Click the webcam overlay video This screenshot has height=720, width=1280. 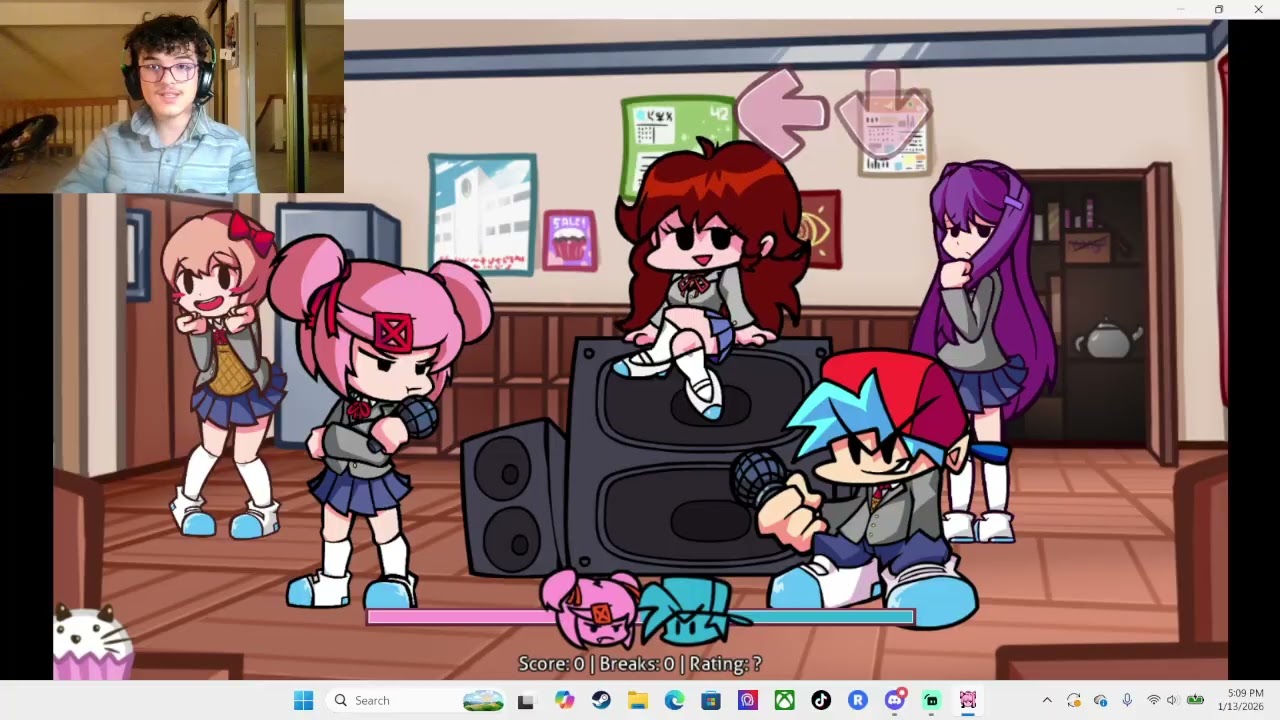[172, 96]
